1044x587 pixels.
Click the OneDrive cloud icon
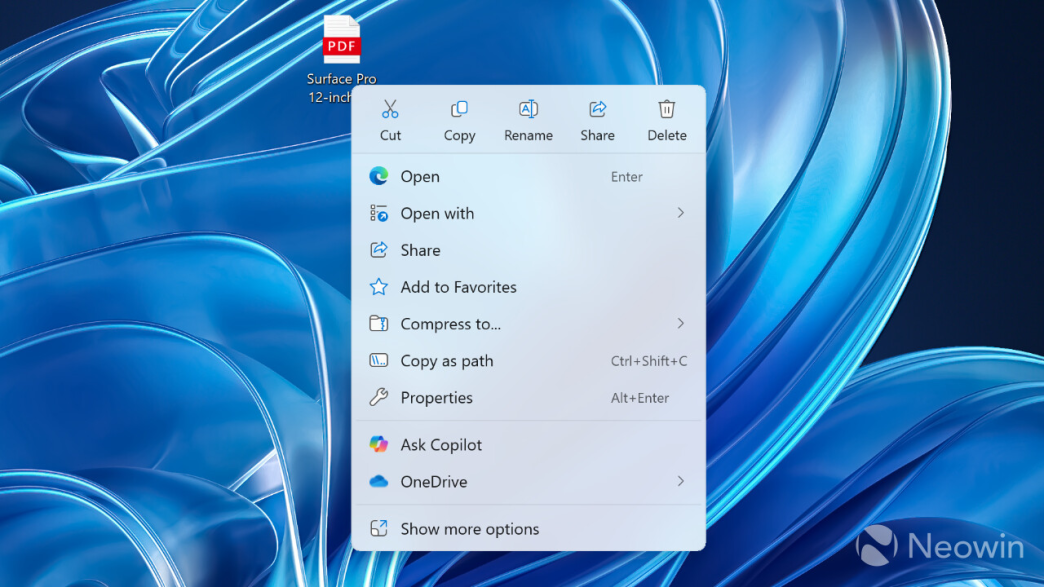[379, 481]
